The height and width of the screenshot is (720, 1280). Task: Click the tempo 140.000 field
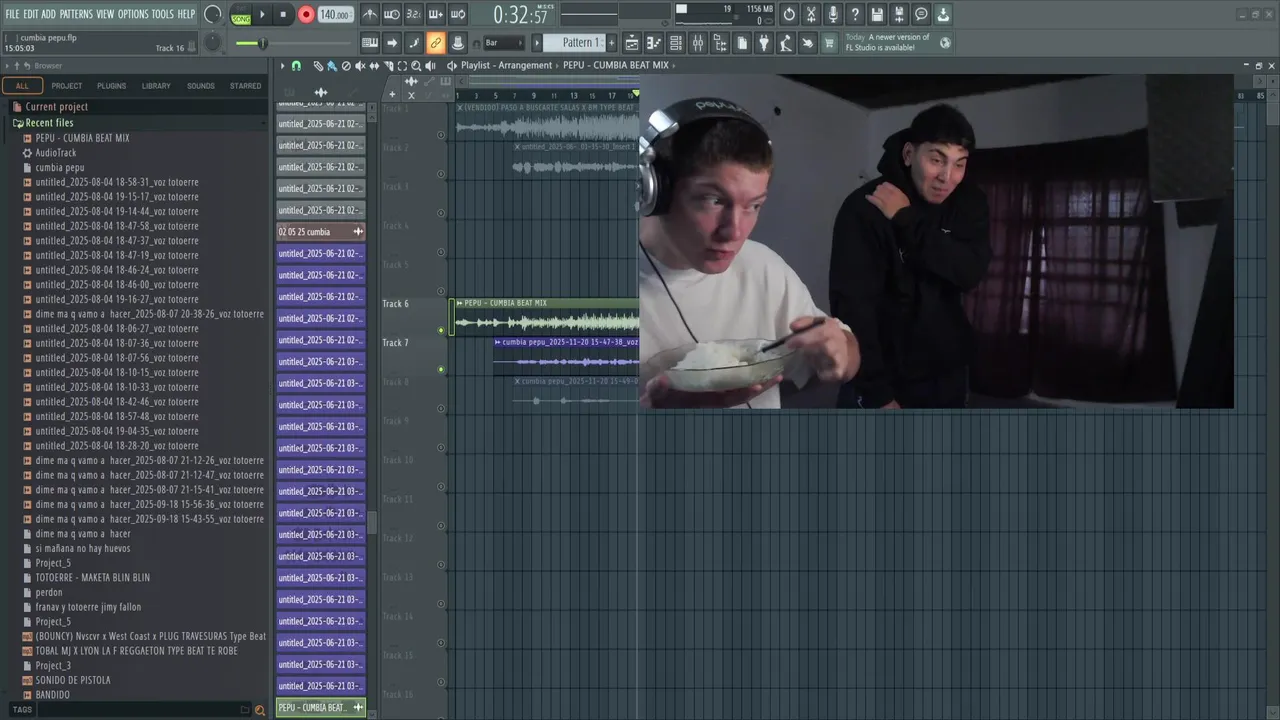tap(335, 15)
